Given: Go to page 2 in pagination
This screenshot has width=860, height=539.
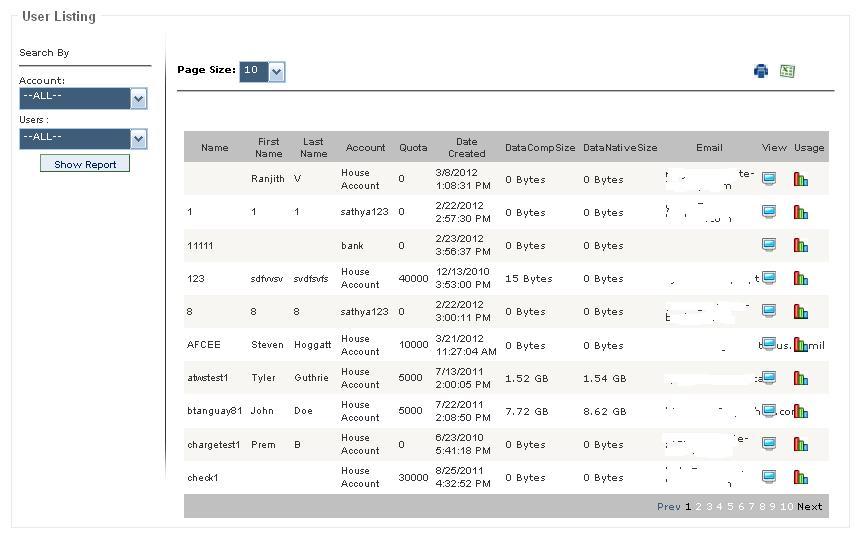Looking at the screenshot, I should 698,507.
